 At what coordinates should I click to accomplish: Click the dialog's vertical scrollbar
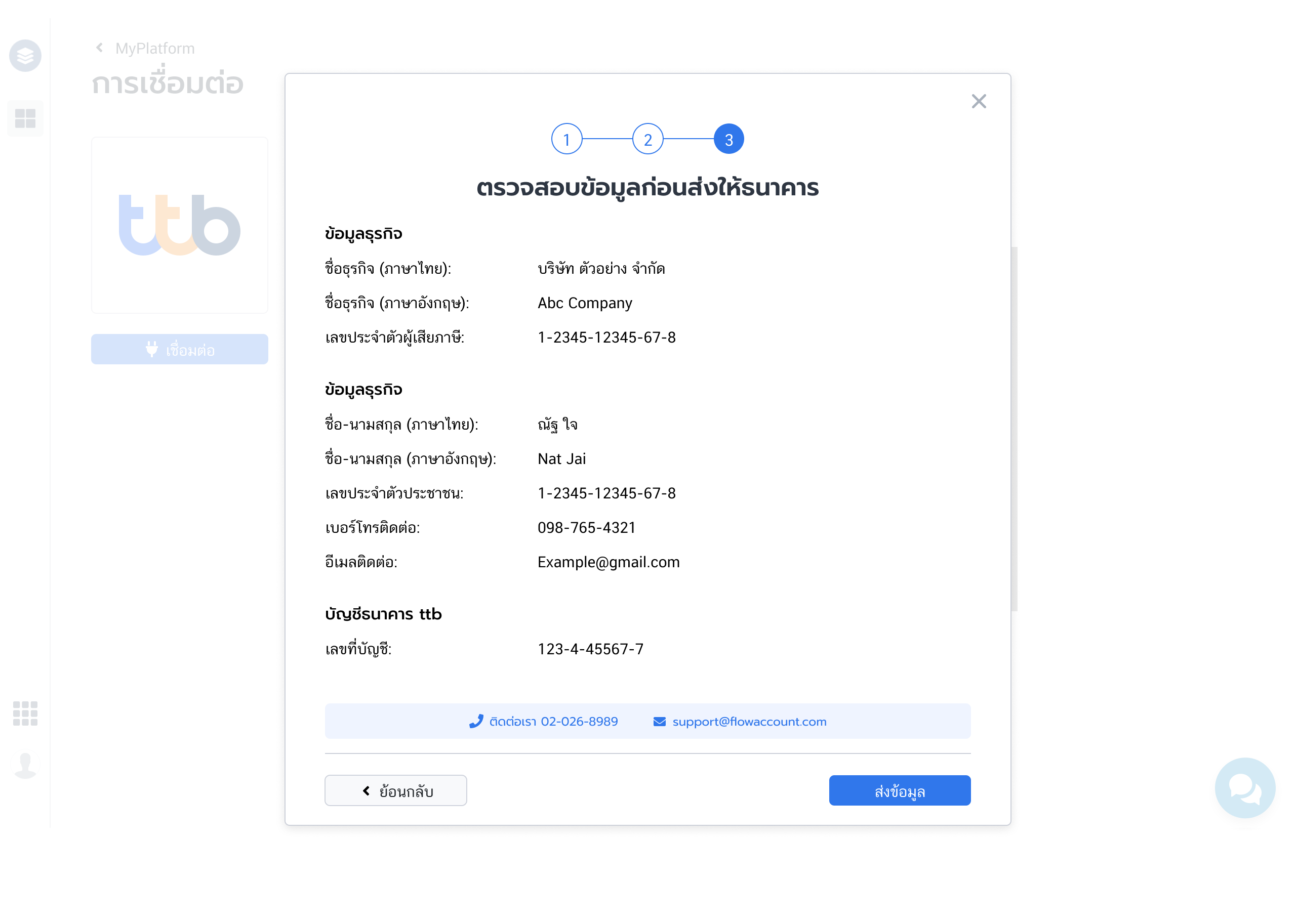click(x=1014, y=429)
